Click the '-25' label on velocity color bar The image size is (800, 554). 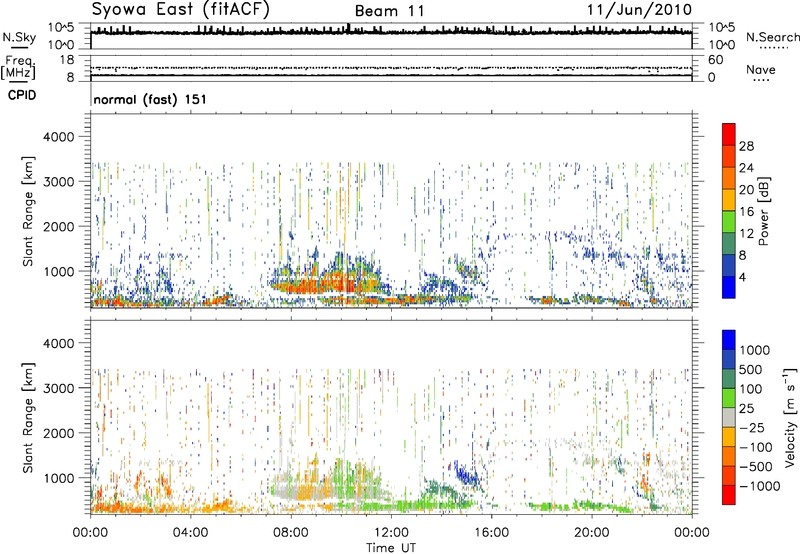(x=751, y=428)
